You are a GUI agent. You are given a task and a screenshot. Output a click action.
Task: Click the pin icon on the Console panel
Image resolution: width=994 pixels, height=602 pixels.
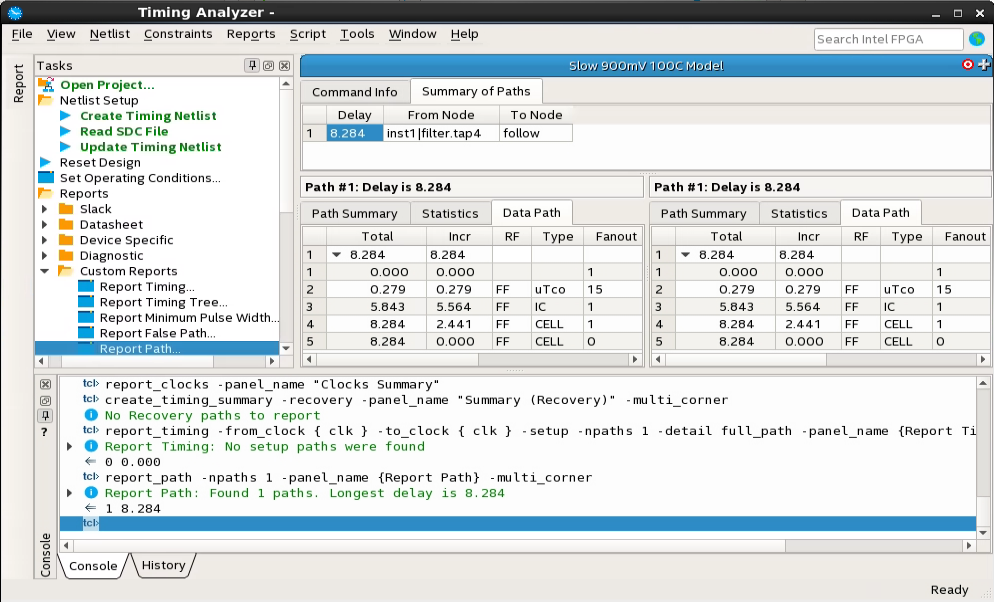pyautogui.click(x=45, y=416)
